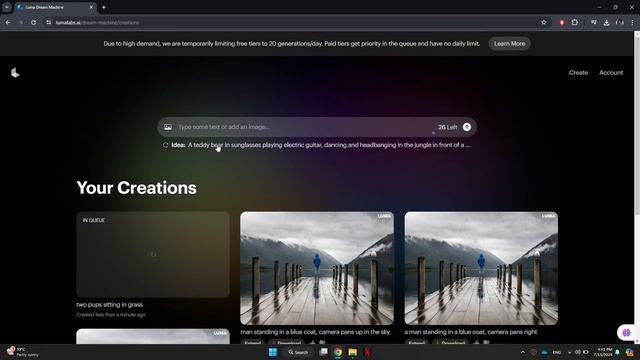This screenshot has width=640, height=360.
Task: Click the ENG language indicator
Action: point(557,352)
